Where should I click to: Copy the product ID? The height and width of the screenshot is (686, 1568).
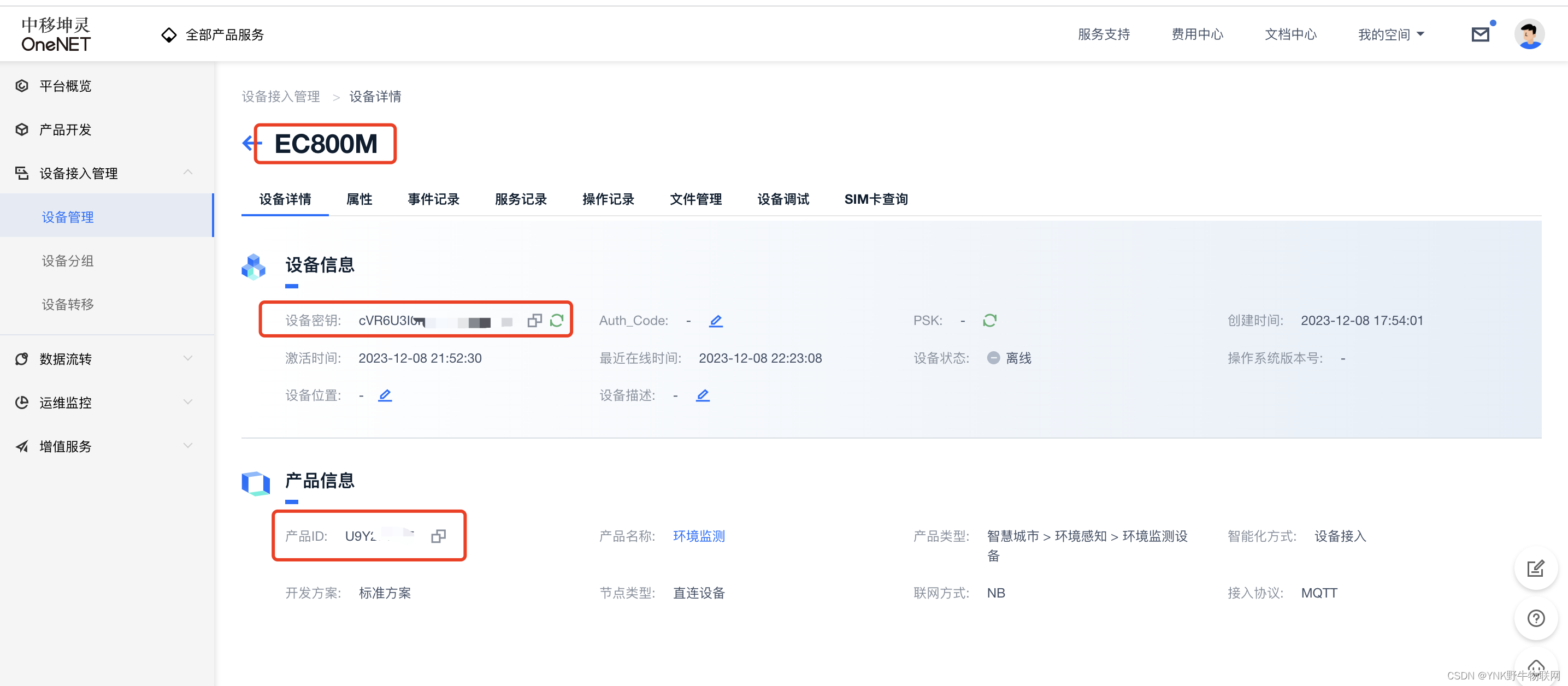pos(438,536)
